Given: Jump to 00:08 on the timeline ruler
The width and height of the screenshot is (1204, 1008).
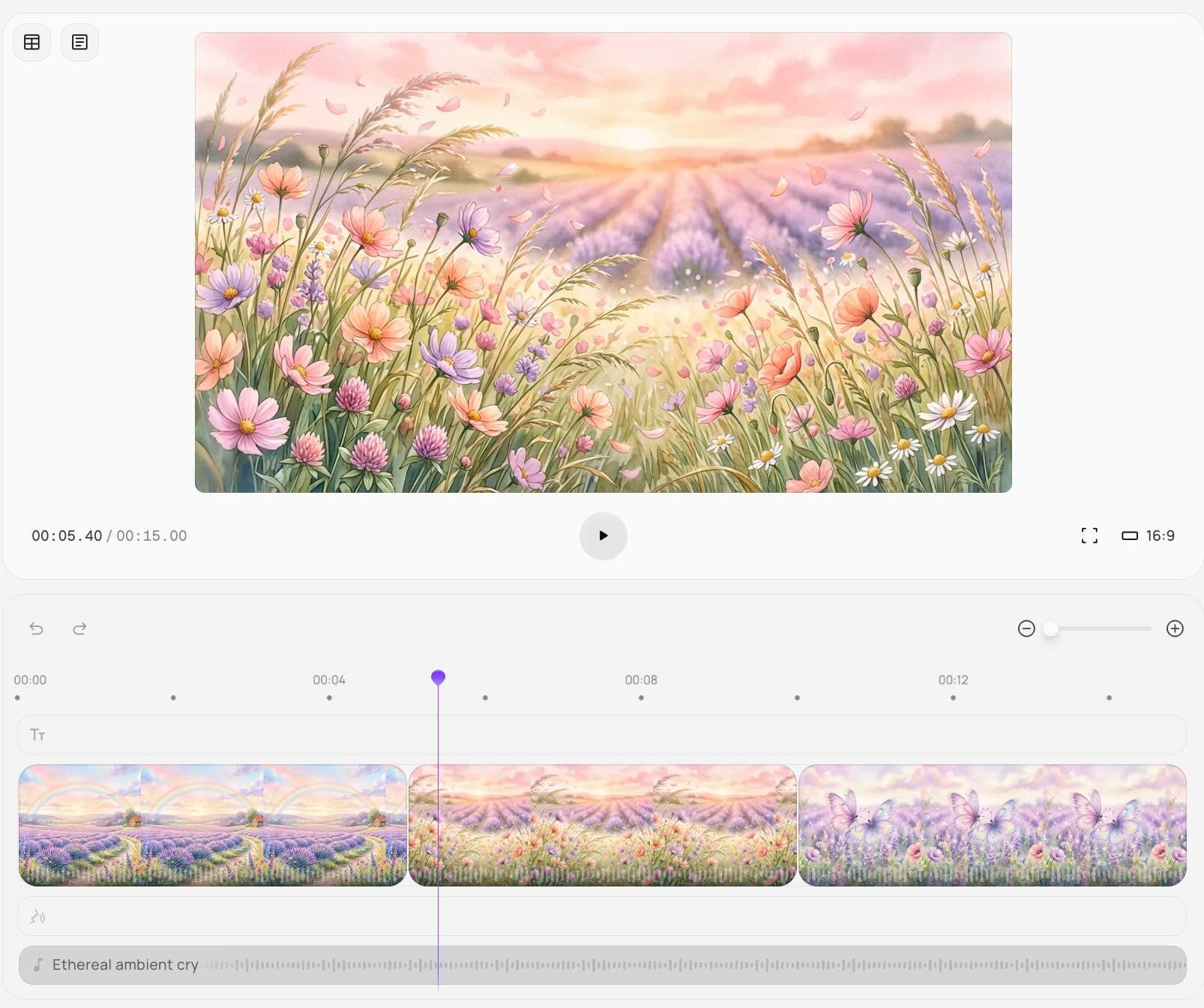Looking at the screenshot, I should [x=641, y=681].
